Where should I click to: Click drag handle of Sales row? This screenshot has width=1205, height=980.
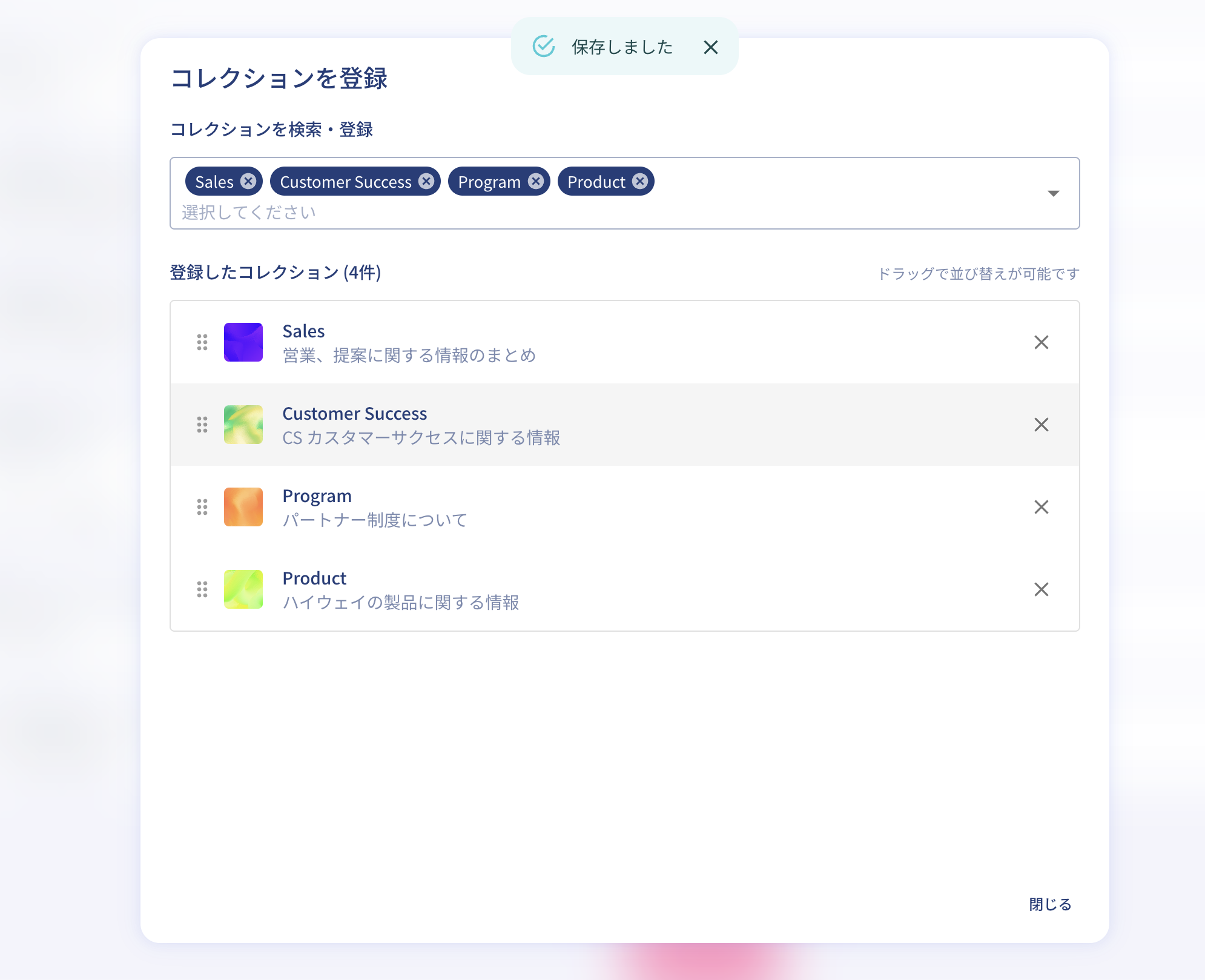click(202, 342)
